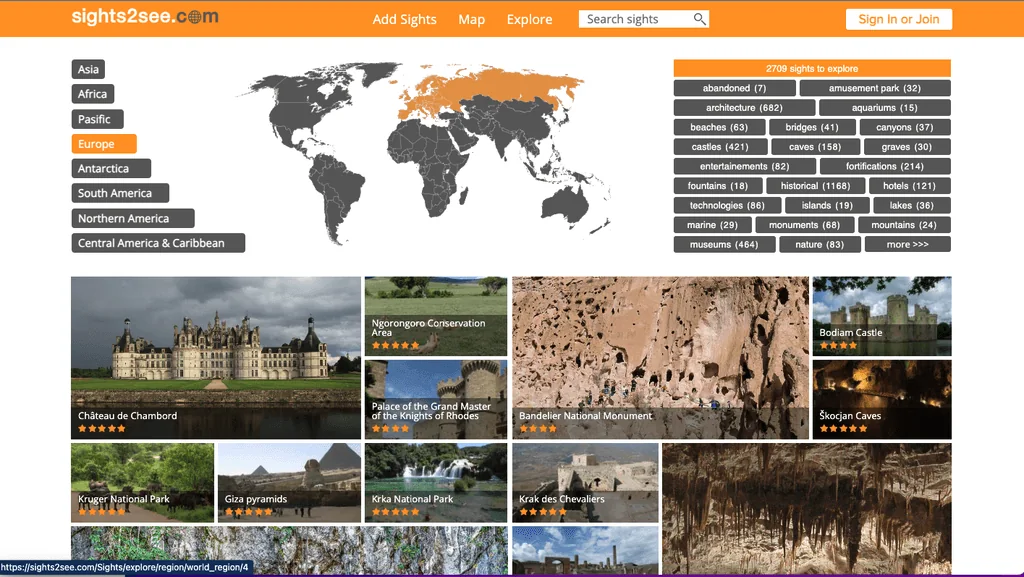Screen dimensions: 1024x577
Task: Filter by mountains (24) category
Action: pyautogui.click(x=904, y=225)
